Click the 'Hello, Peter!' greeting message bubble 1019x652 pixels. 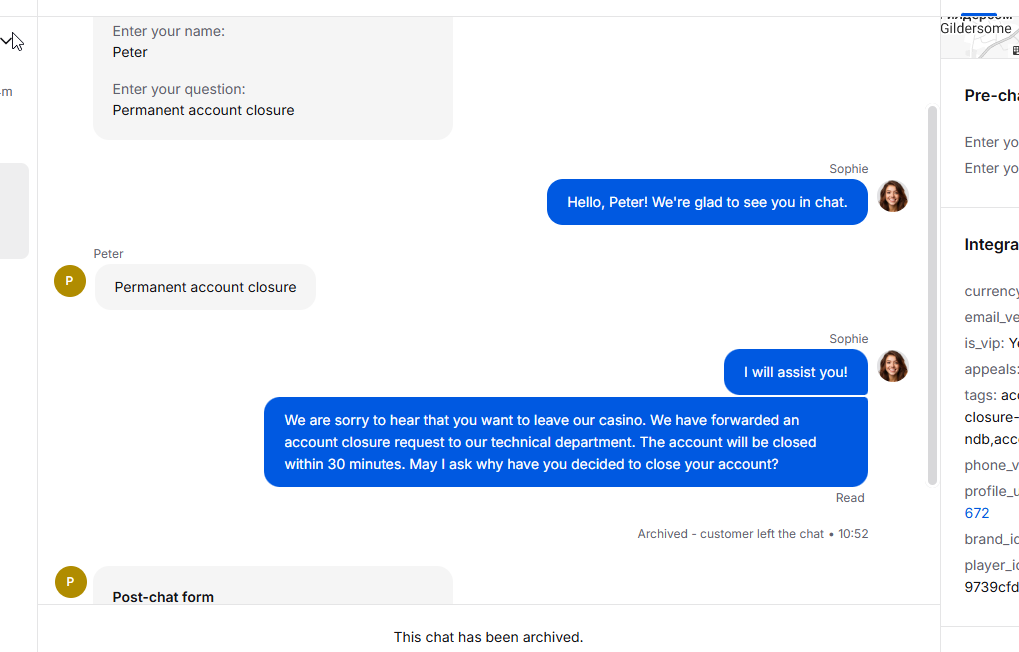click(707, 202)
